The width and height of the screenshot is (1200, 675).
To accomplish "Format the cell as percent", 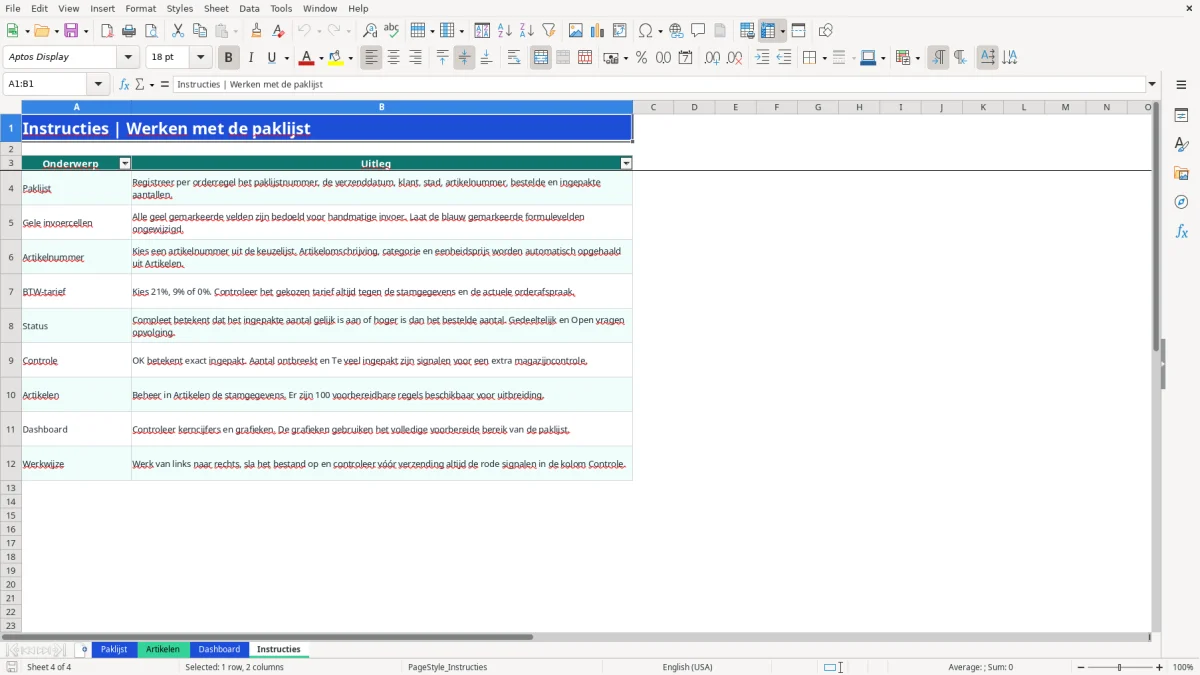I will (x=641, y=58).
